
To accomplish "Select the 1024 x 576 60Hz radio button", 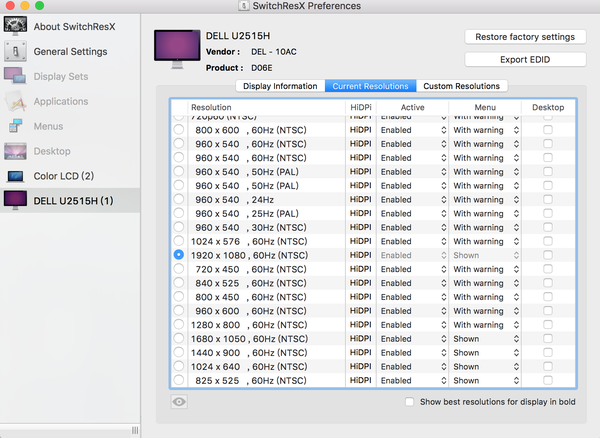I will point(179,241).
